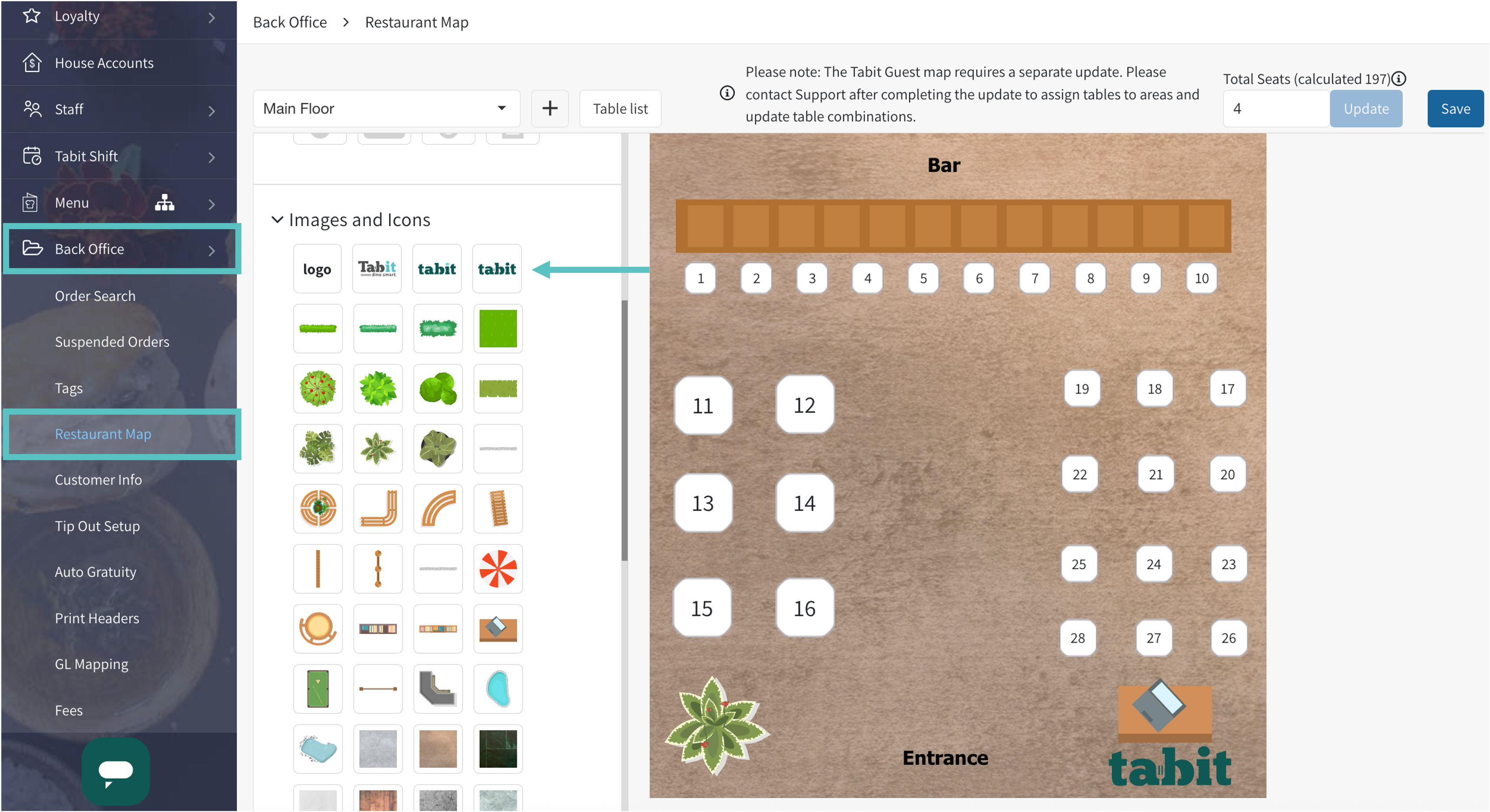The width and height of the screenshot is (1490, 812).
Task: Click the Total Seats input field
Action: coord(1276,109)
